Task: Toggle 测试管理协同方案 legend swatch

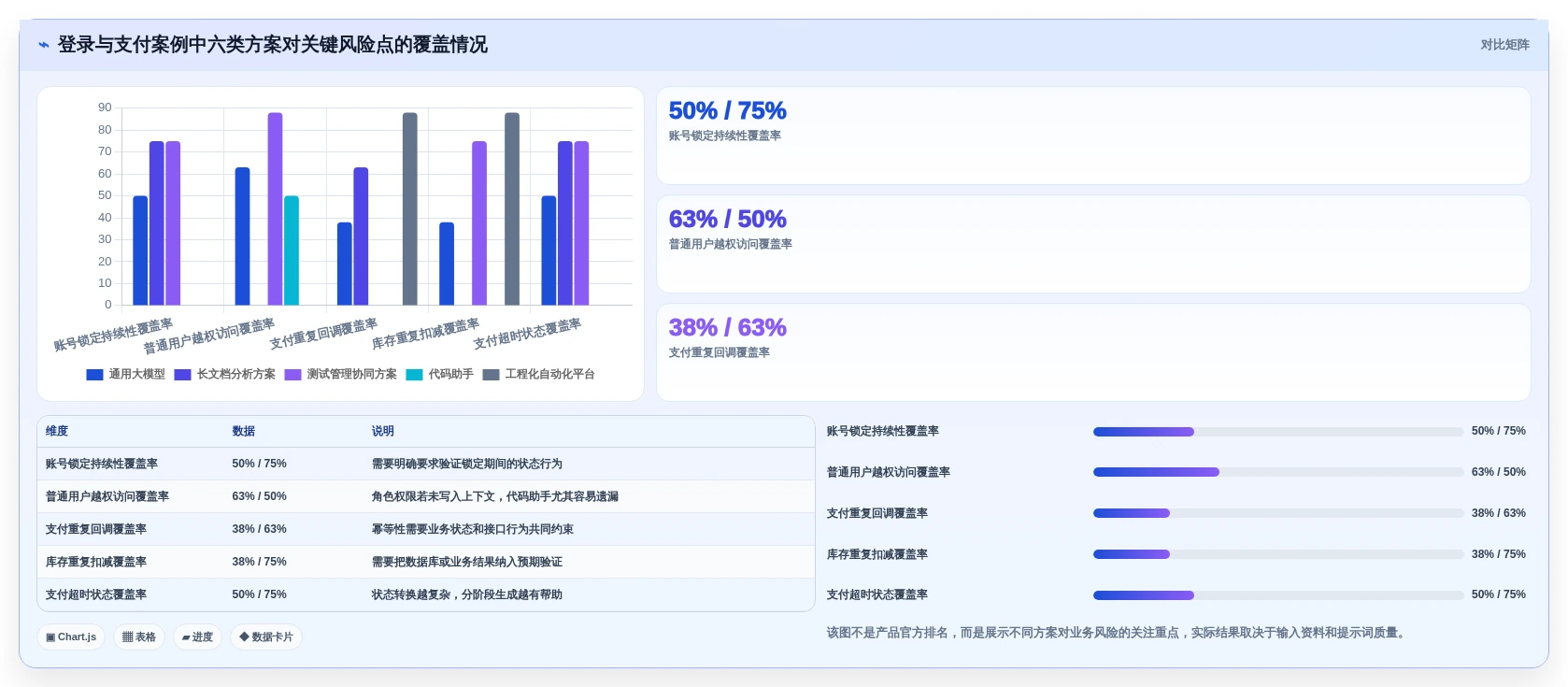Action: point(292,375)
